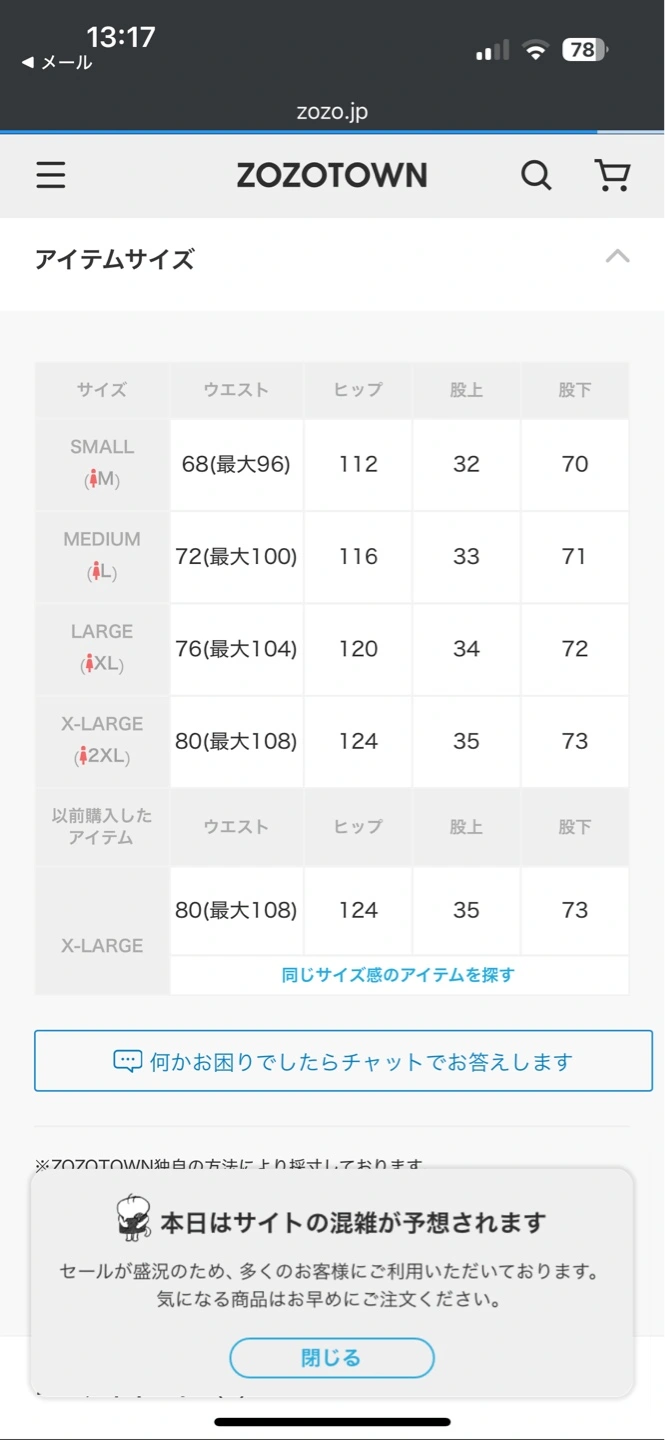
Task: Tap the ZOZOTOWN logo
Action: pyautogui.click(x=332, y=176)
